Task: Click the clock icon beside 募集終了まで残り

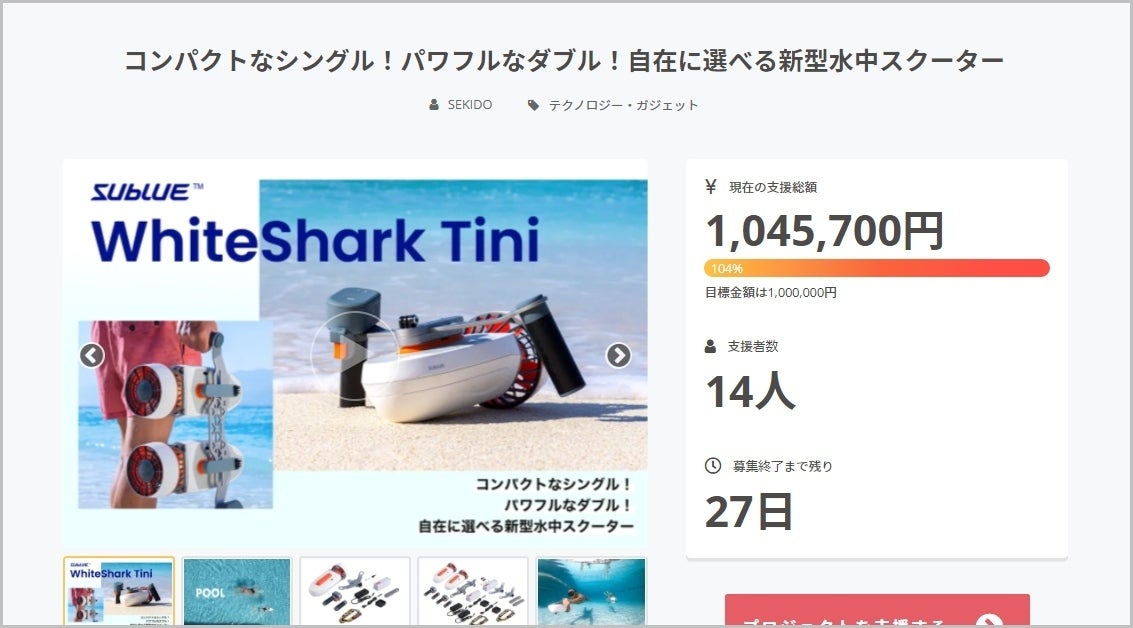Action: click(713, 465)
